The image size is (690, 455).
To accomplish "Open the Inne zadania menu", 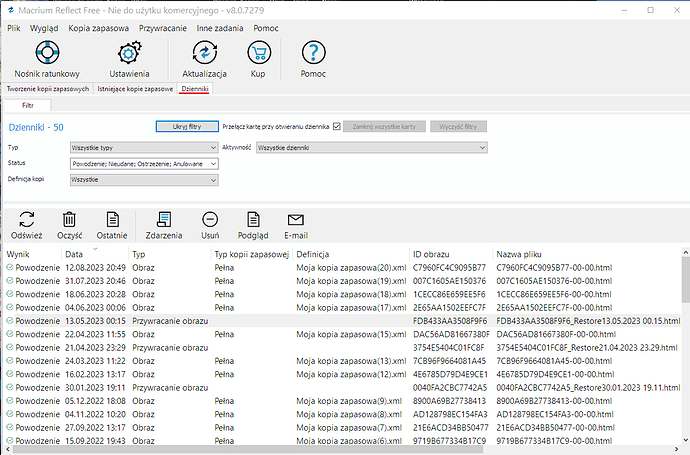I will (220, 28).
